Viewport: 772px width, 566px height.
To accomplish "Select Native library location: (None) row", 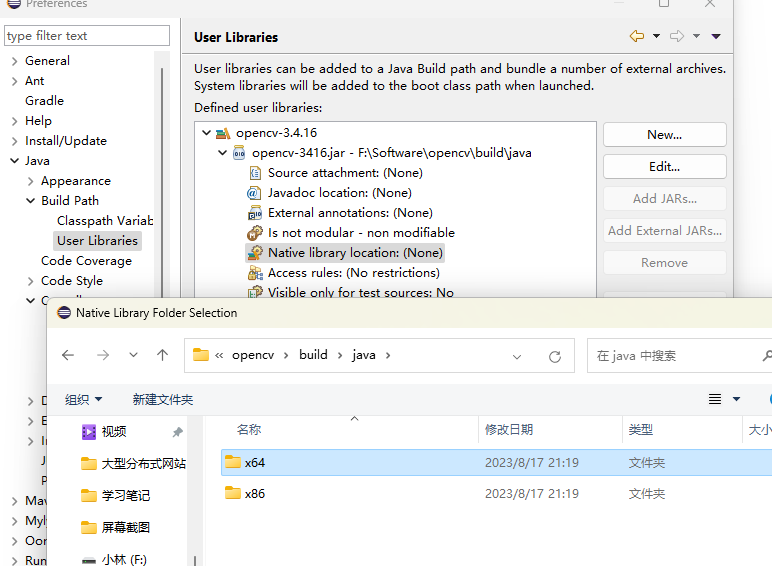I will tap(345, 253).
